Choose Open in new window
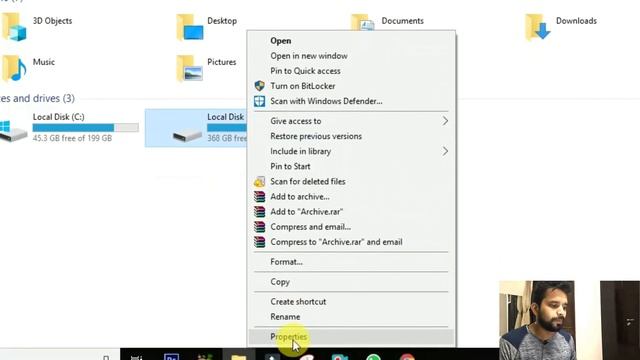Image resolution: width=640 pixels, height=360 pixels. click(351, 56)
